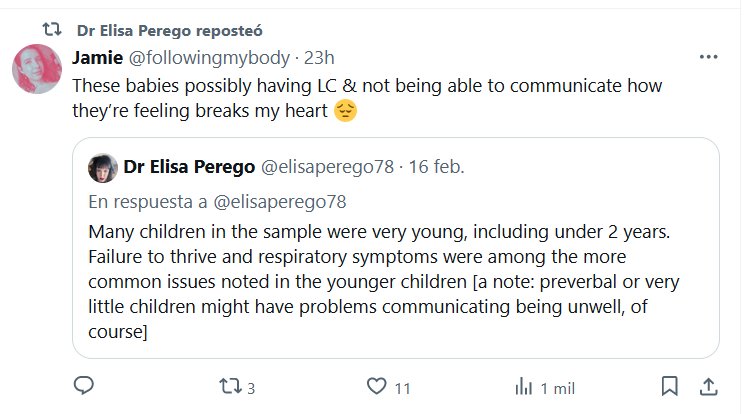Click the reply speech bubble icon
The image size is (744, 414).
click(85, 386)
